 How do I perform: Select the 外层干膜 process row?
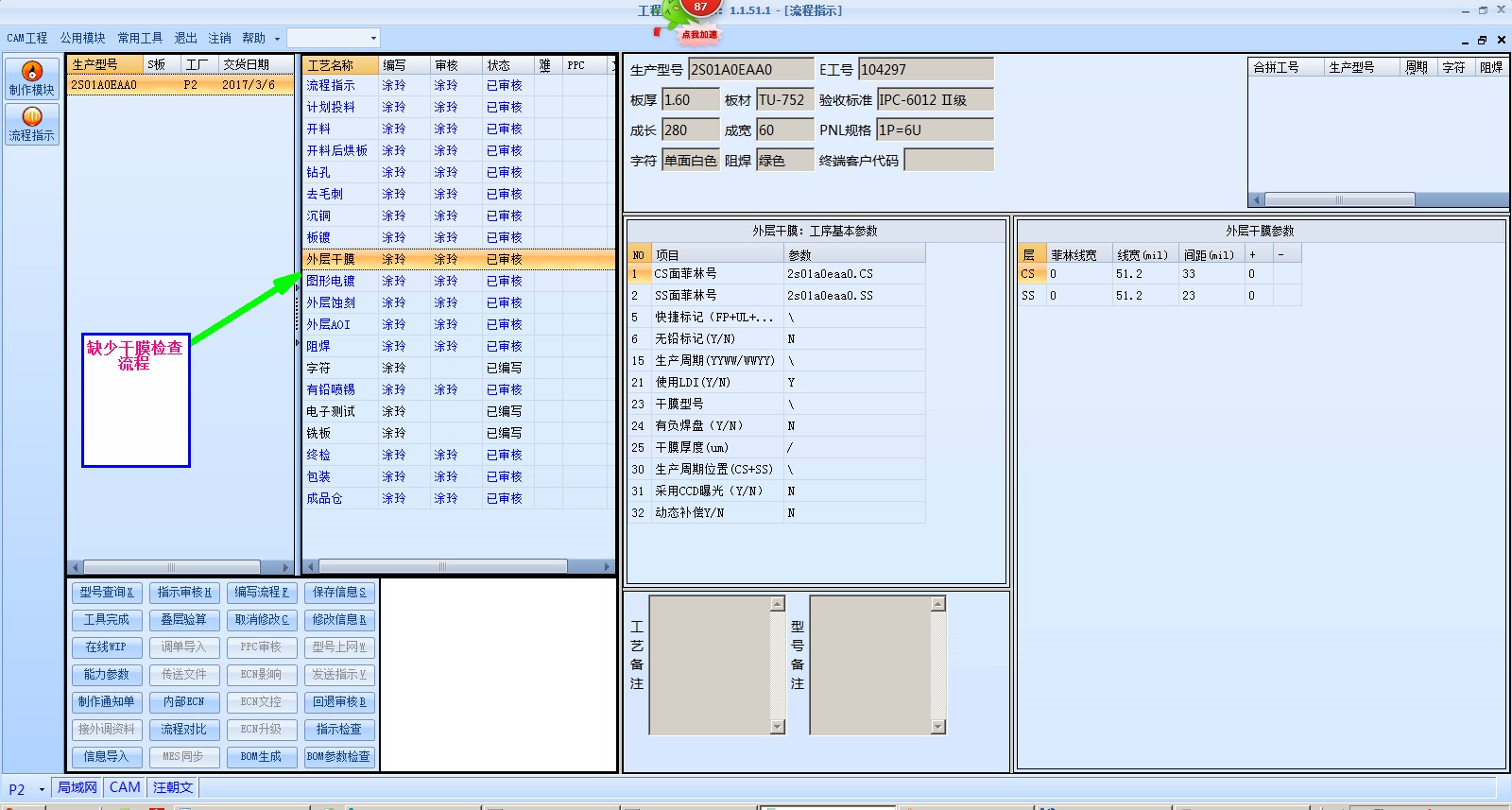459,259
